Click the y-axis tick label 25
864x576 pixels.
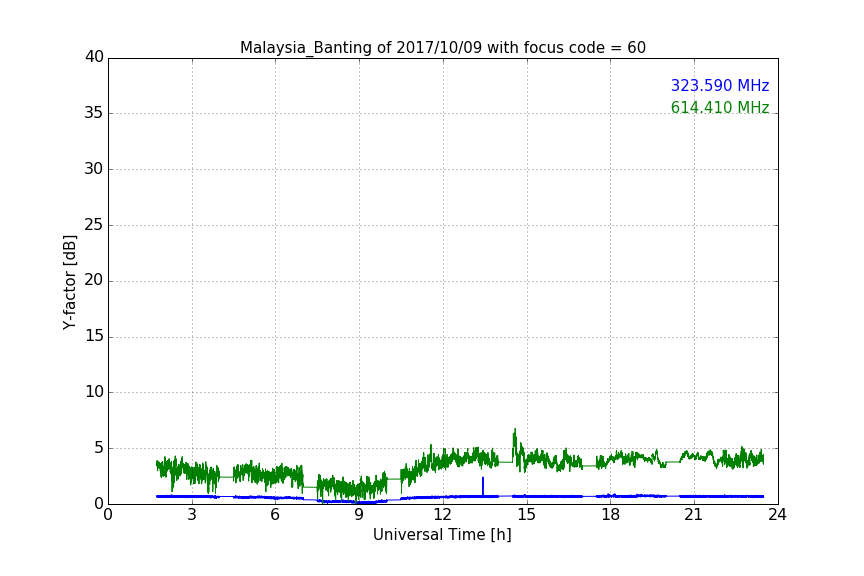click(x=94, y=225)
